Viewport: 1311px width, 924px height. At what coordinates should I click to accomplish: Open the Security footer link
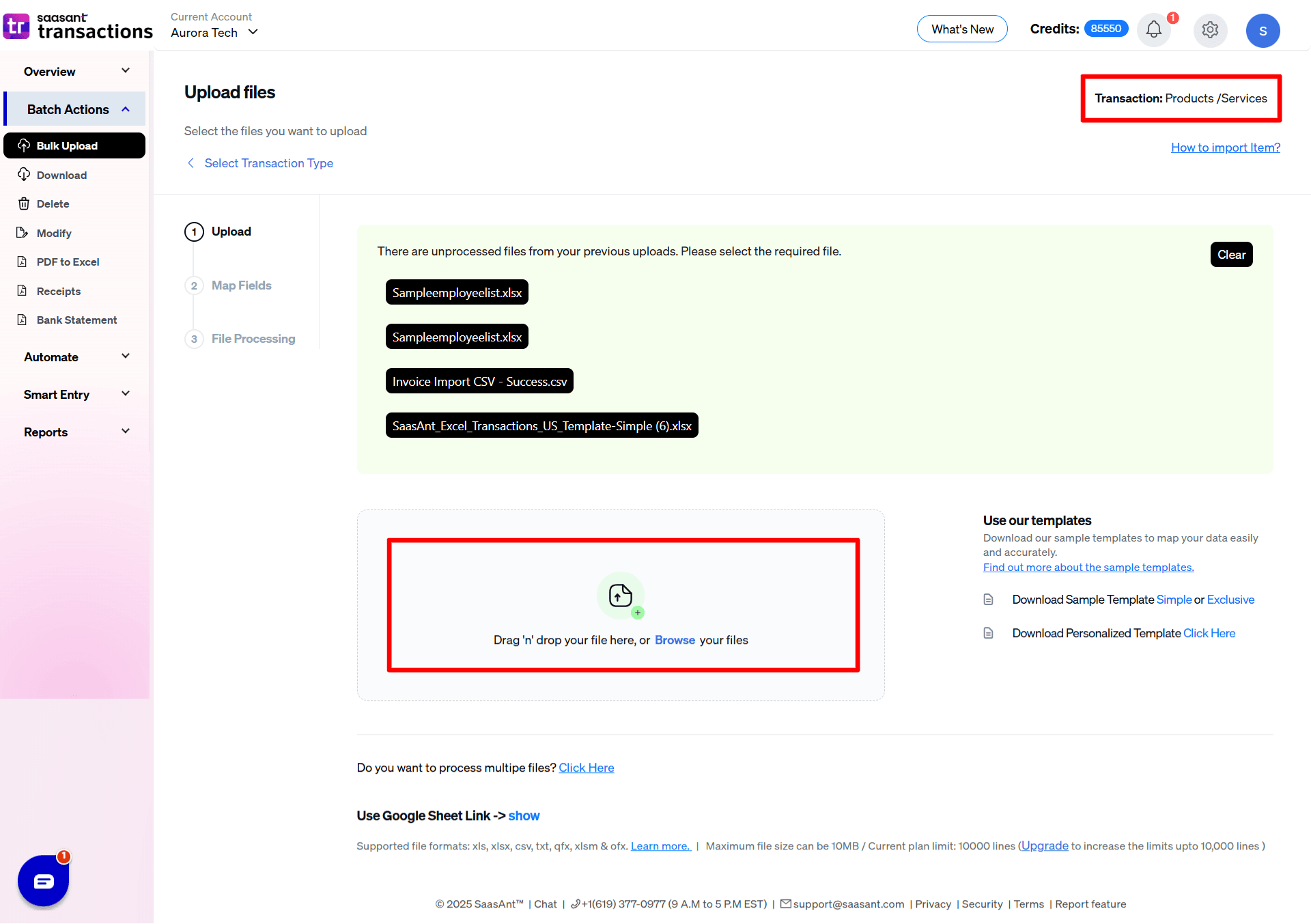point(982,904)
